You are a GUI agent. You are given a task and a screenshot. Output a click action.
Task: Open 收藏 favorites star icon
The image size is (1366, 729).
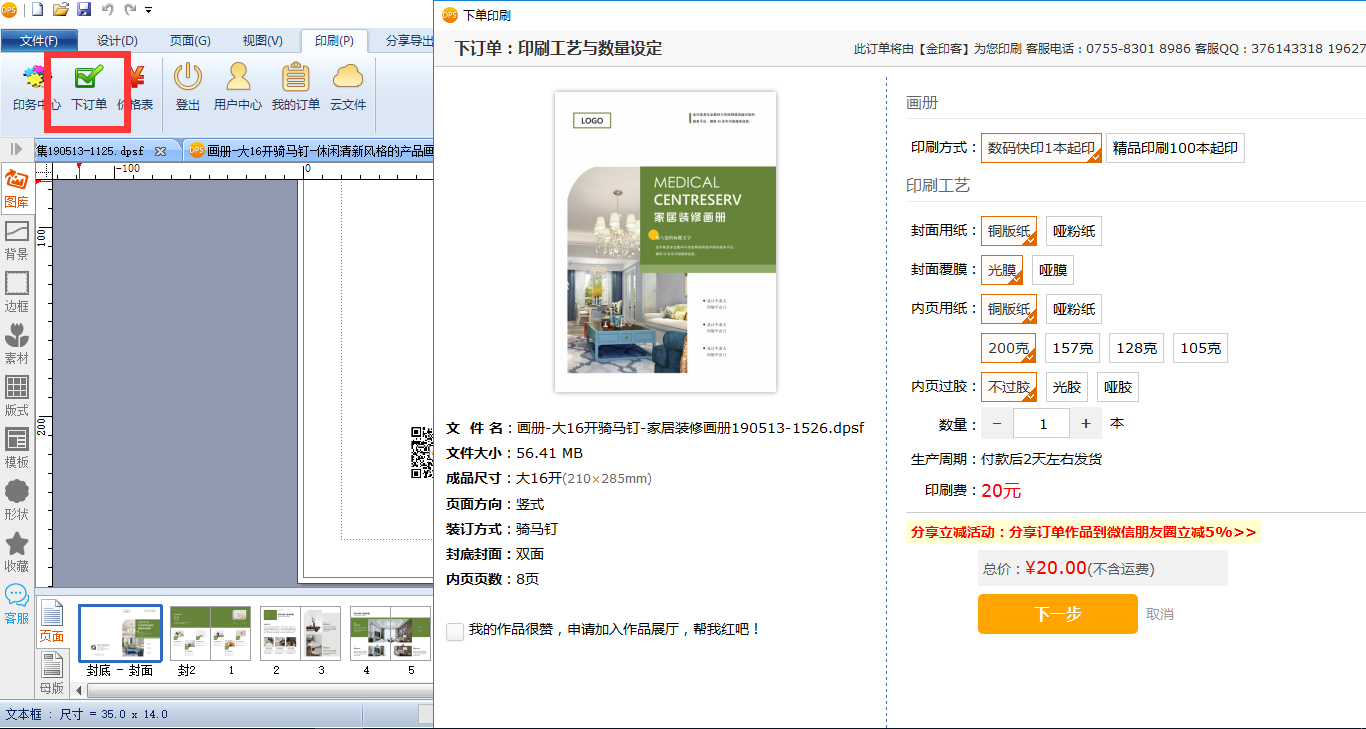[x=16, y=552]
